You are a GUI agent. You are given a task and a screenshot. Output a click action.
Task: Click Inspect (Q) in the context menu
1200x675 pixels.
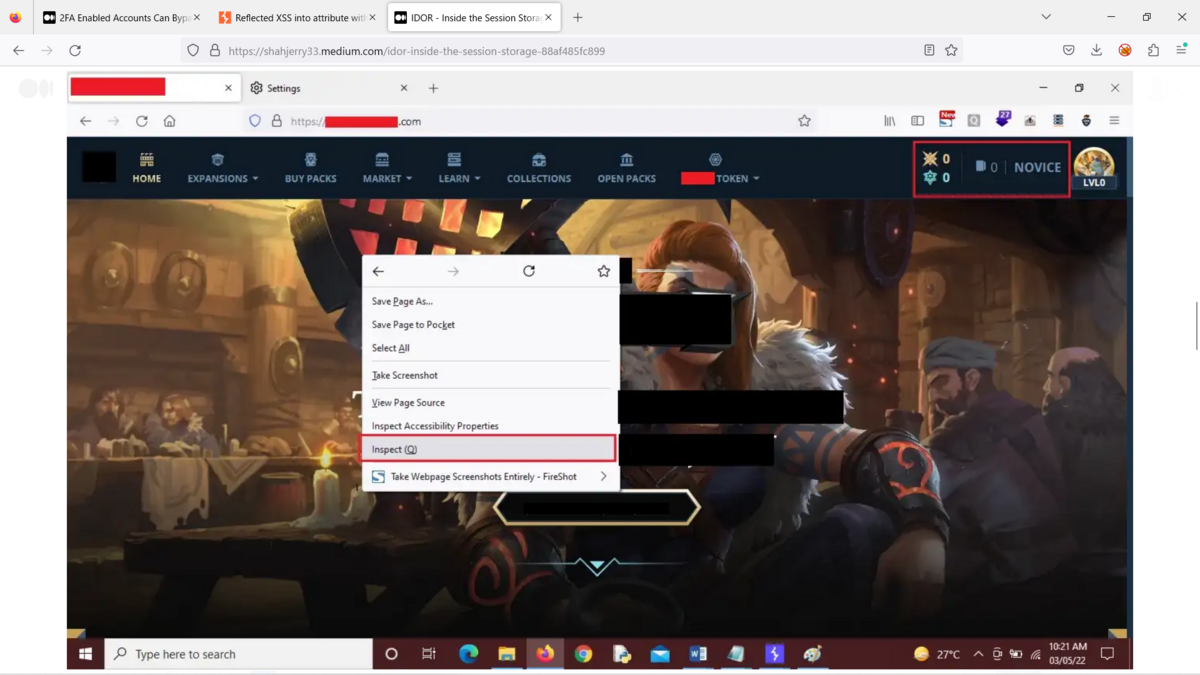click(488, 449)
